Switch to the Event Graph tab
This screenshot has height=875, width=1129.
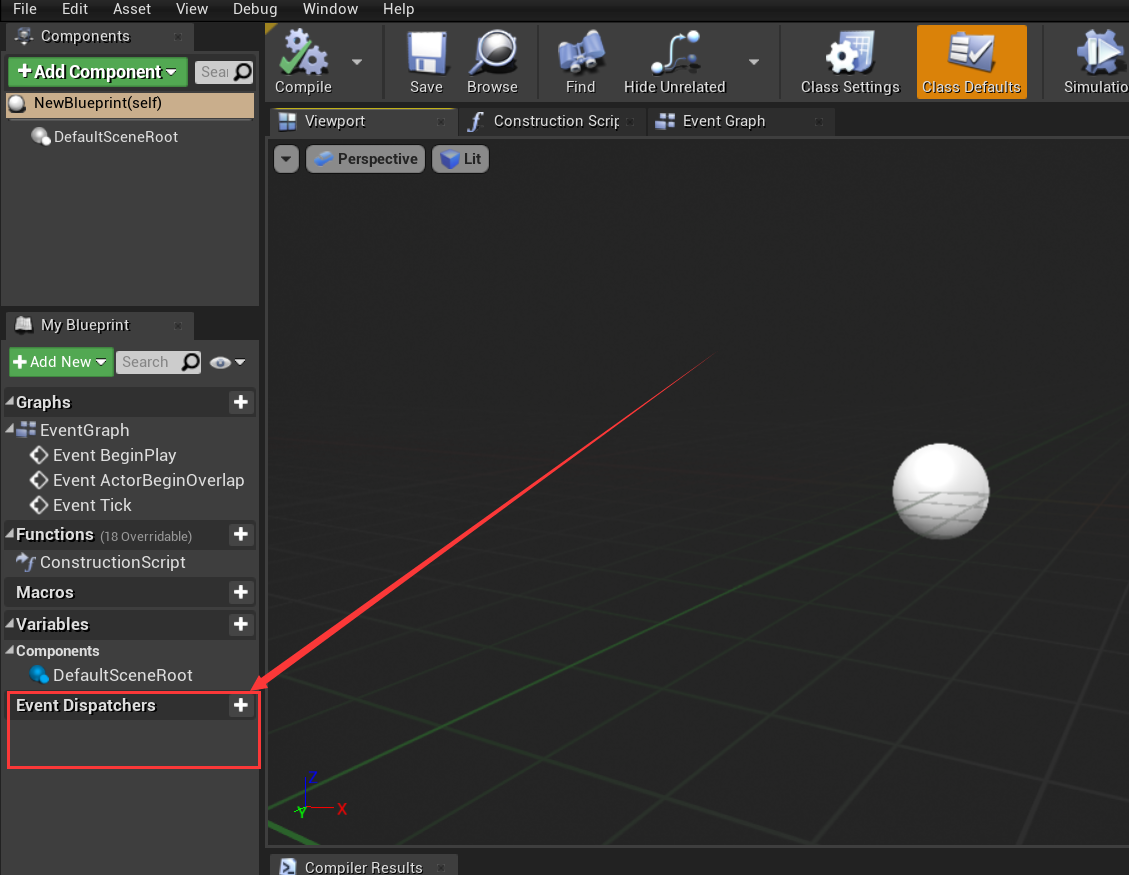coord(721,121)
